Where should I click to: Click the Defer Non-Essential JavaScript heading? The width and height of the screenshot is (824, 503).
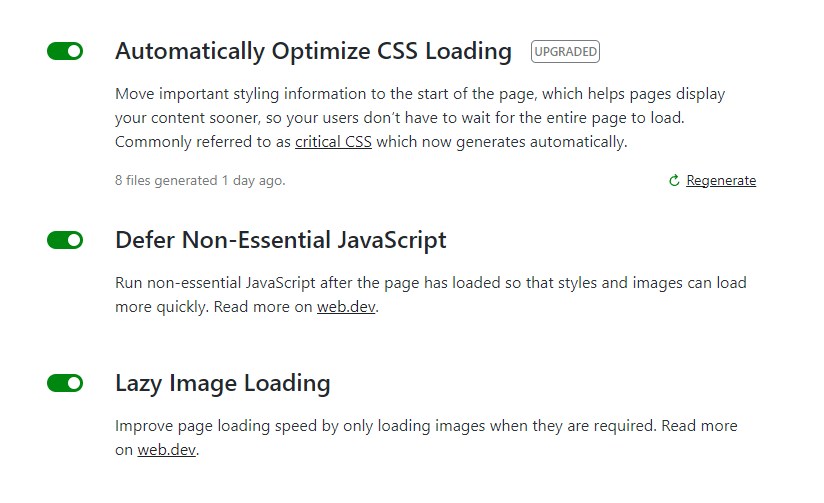click(x=281, y=240)
